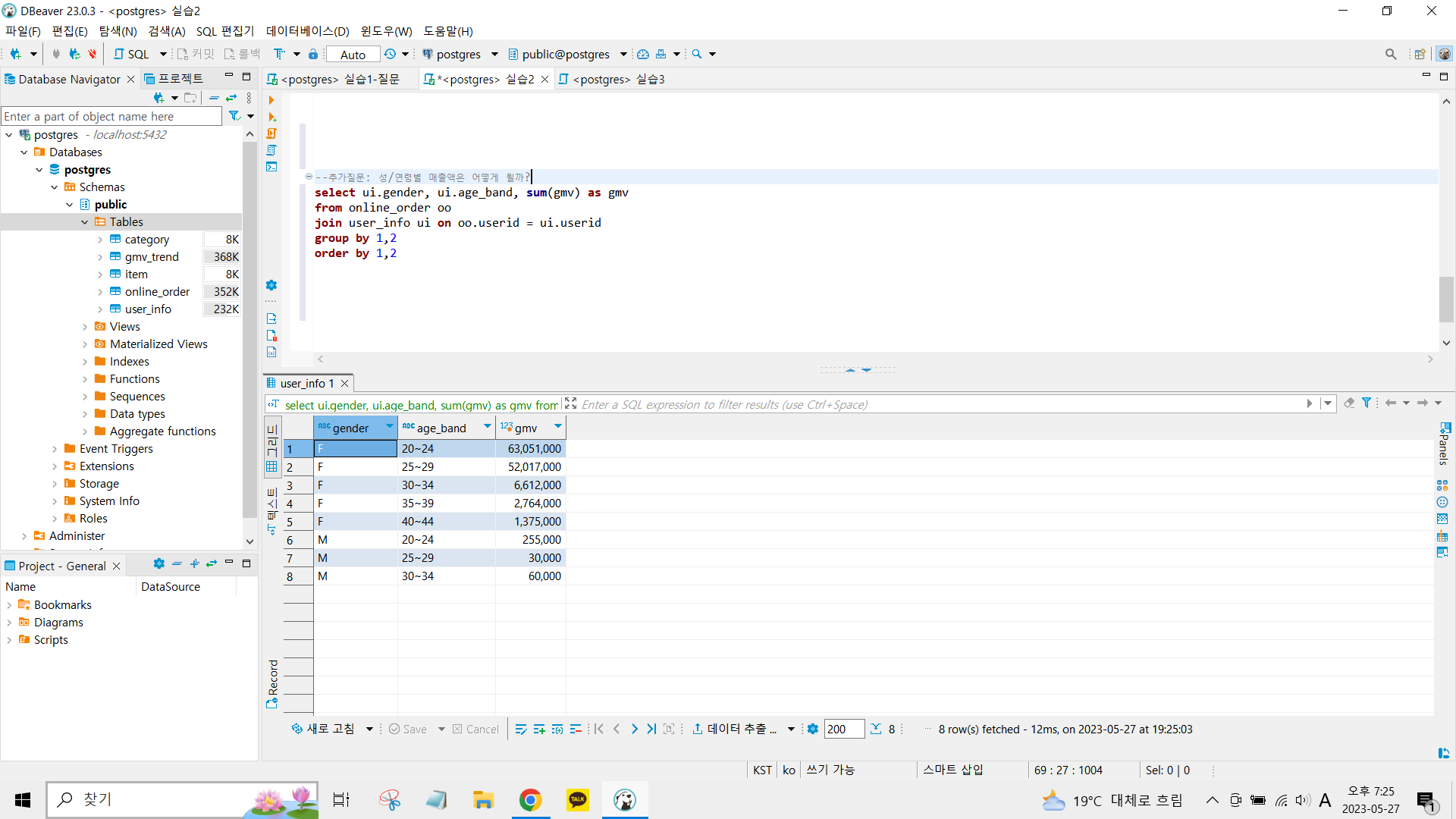This screenshot has width=1456, height=819.
Task: Click the new database connection plug icon
Action: pyautogui.click(x=15, y=54)
